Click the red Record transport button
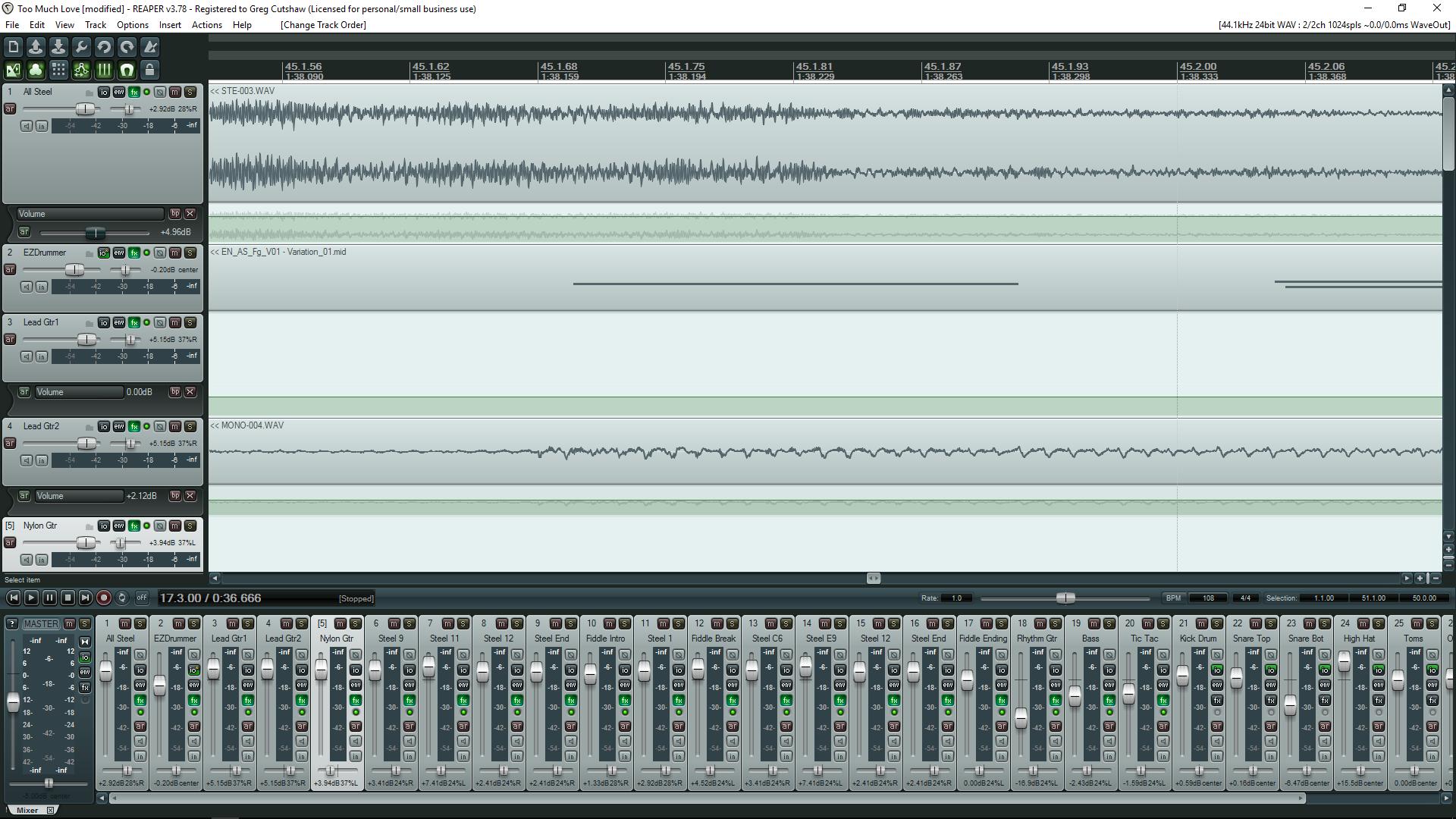Image resolution: width=1456 pixels, height=819 pixels. click(x=104, y=598)
